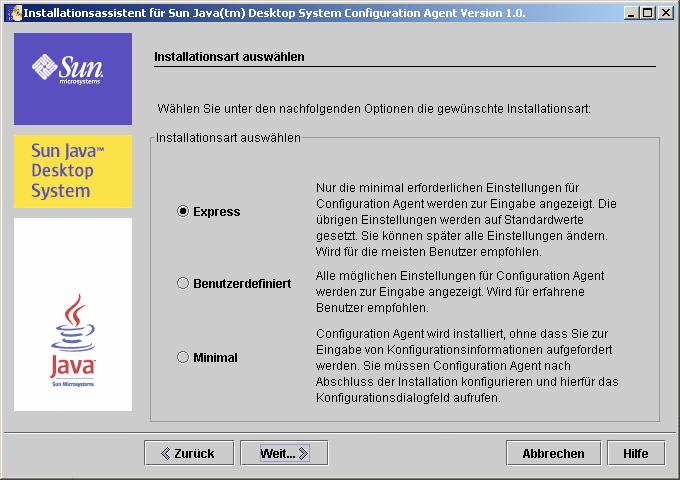Click the 'Installationsart auswählen' group box label
The height and width of the screenshot is (480, 680).
pos(228,138)
